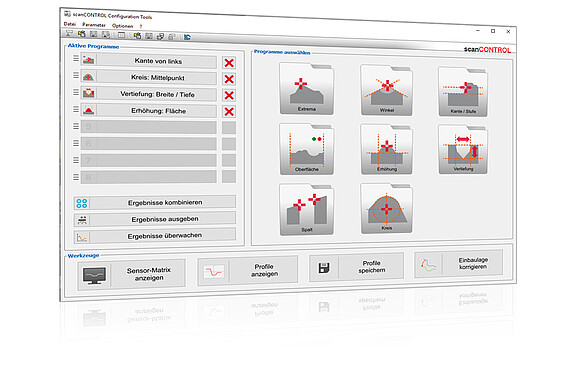
Task: Open the Datei menu
Action: pos(70,24)
